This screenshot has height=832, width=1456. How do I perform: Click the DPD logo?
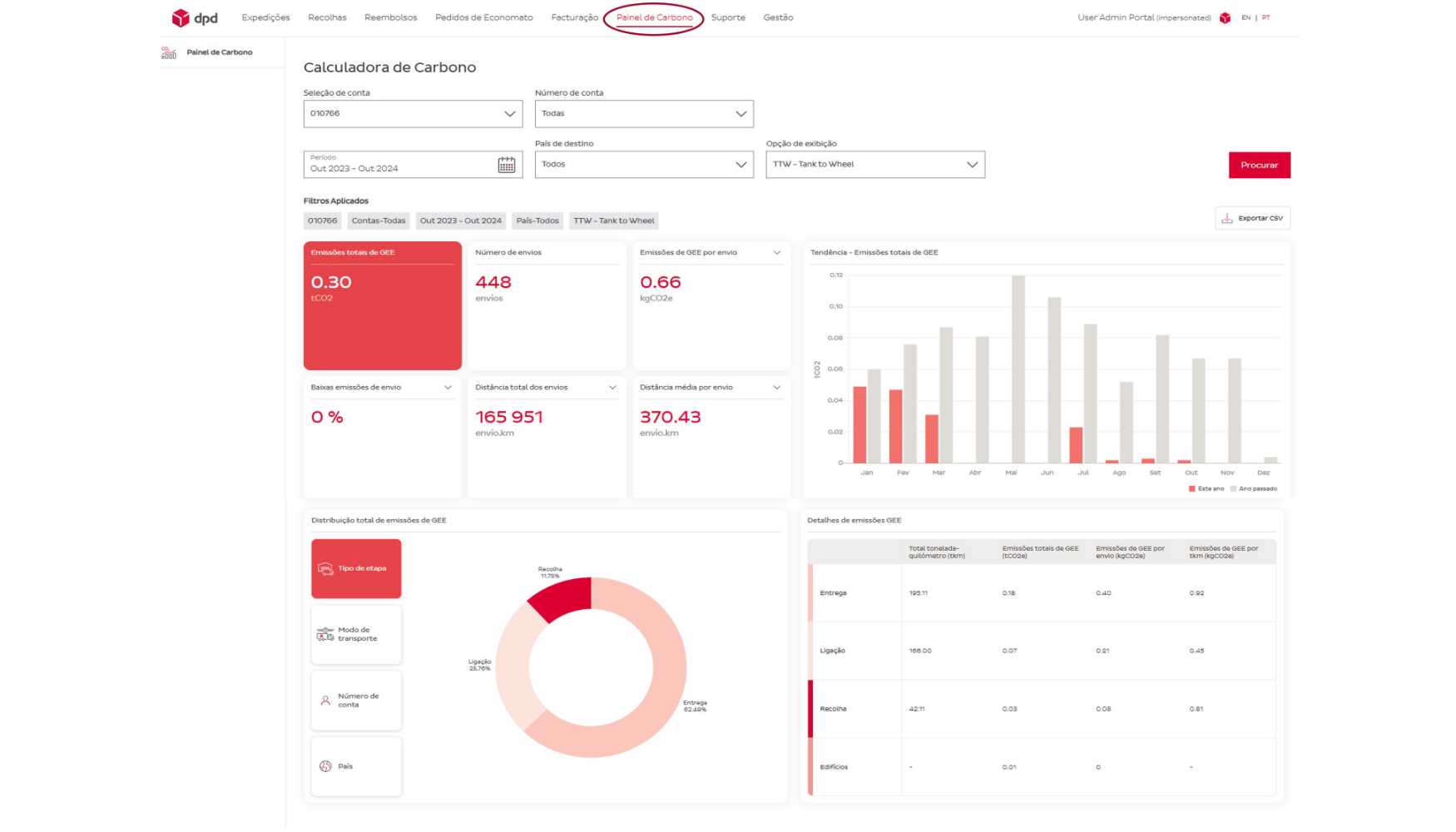click(195, 17)
